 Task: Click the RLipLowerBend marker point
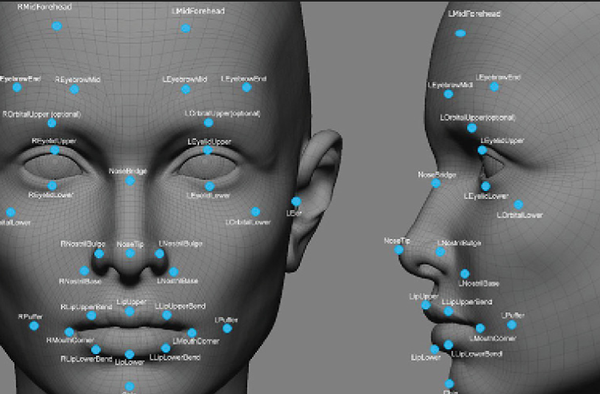click(x=96, y=349)
